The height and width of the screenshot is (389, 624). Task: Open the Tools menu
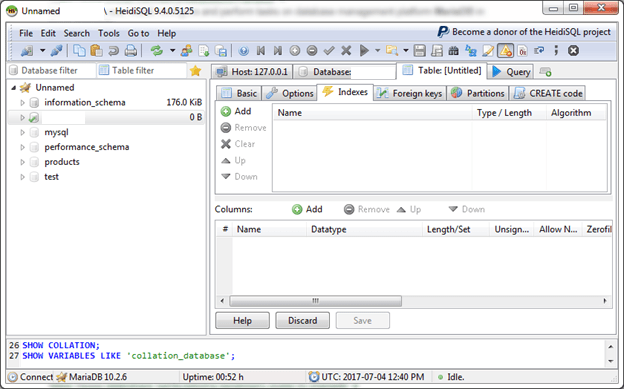coord(109,33)
